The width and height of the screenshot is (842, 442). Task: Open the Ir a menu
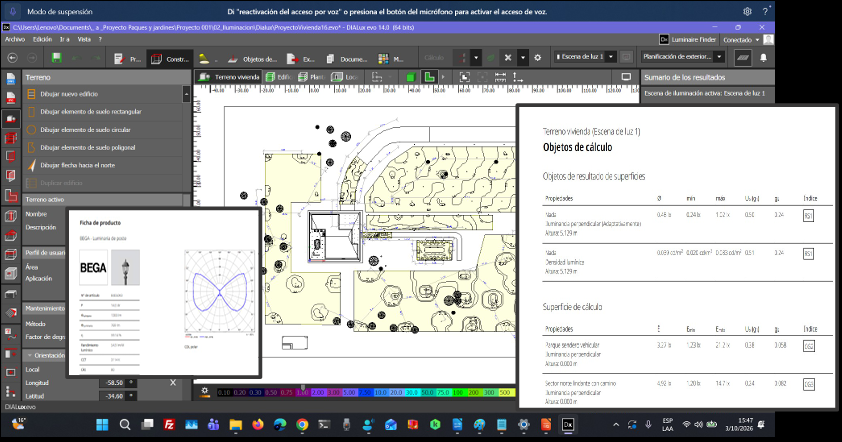pos(64,39)
